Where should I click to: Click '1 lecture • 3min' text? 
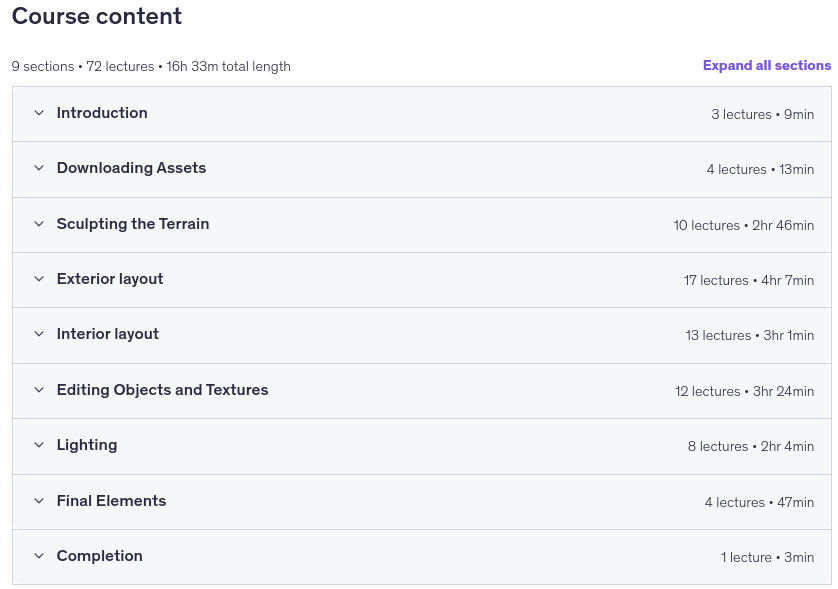click(767, 557)
